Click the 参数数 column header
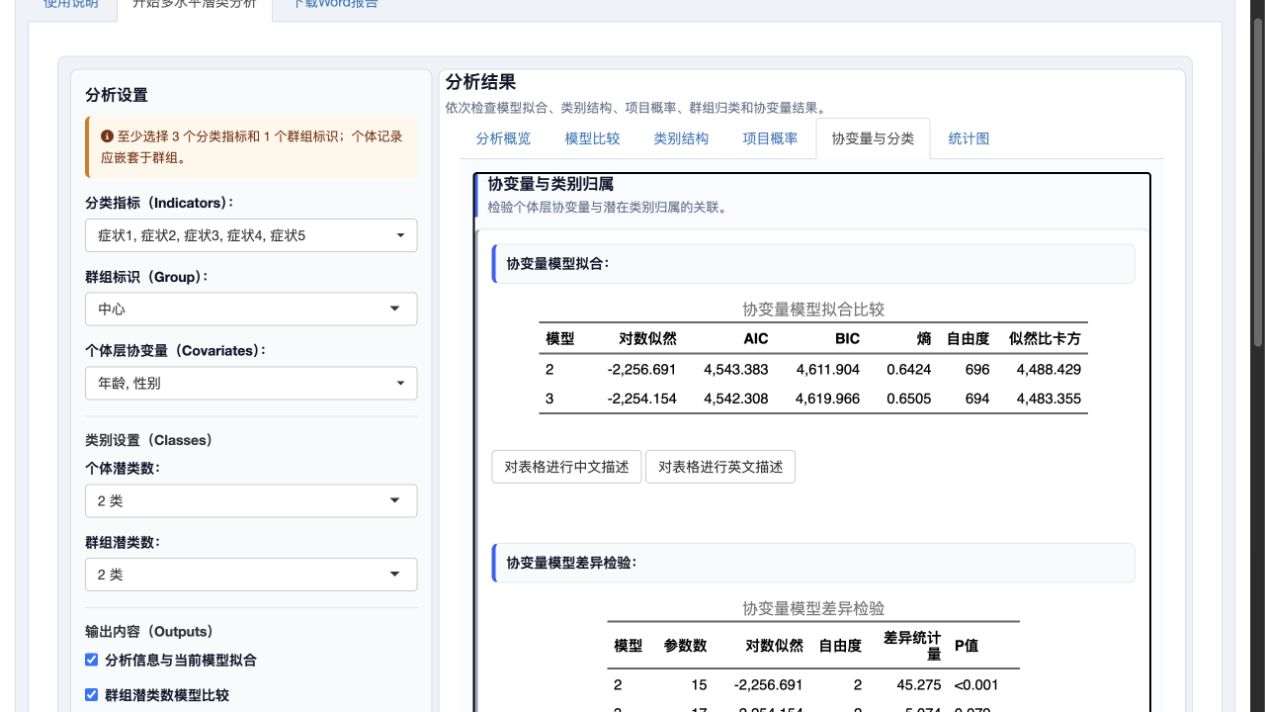The width and height of the screenshot is (1265, 712). (685, 646)
